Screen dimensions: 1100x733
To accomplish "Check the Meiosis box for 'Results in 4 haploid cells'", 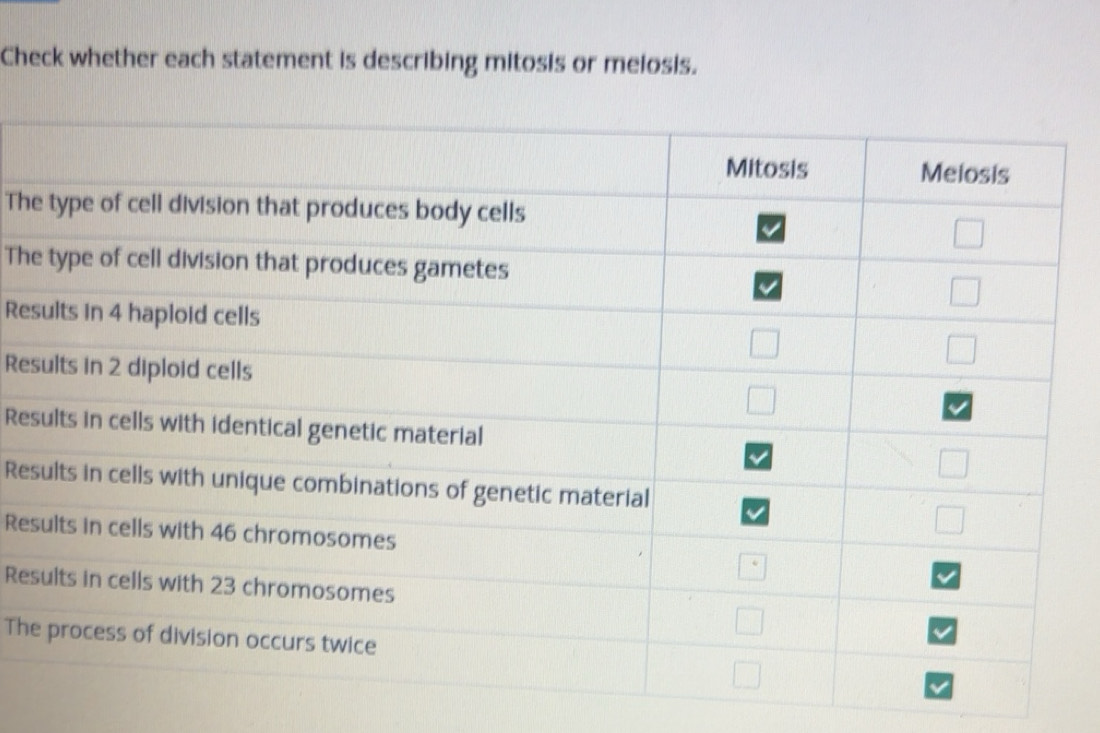I will pyautogui.click(x=958, y=349).
